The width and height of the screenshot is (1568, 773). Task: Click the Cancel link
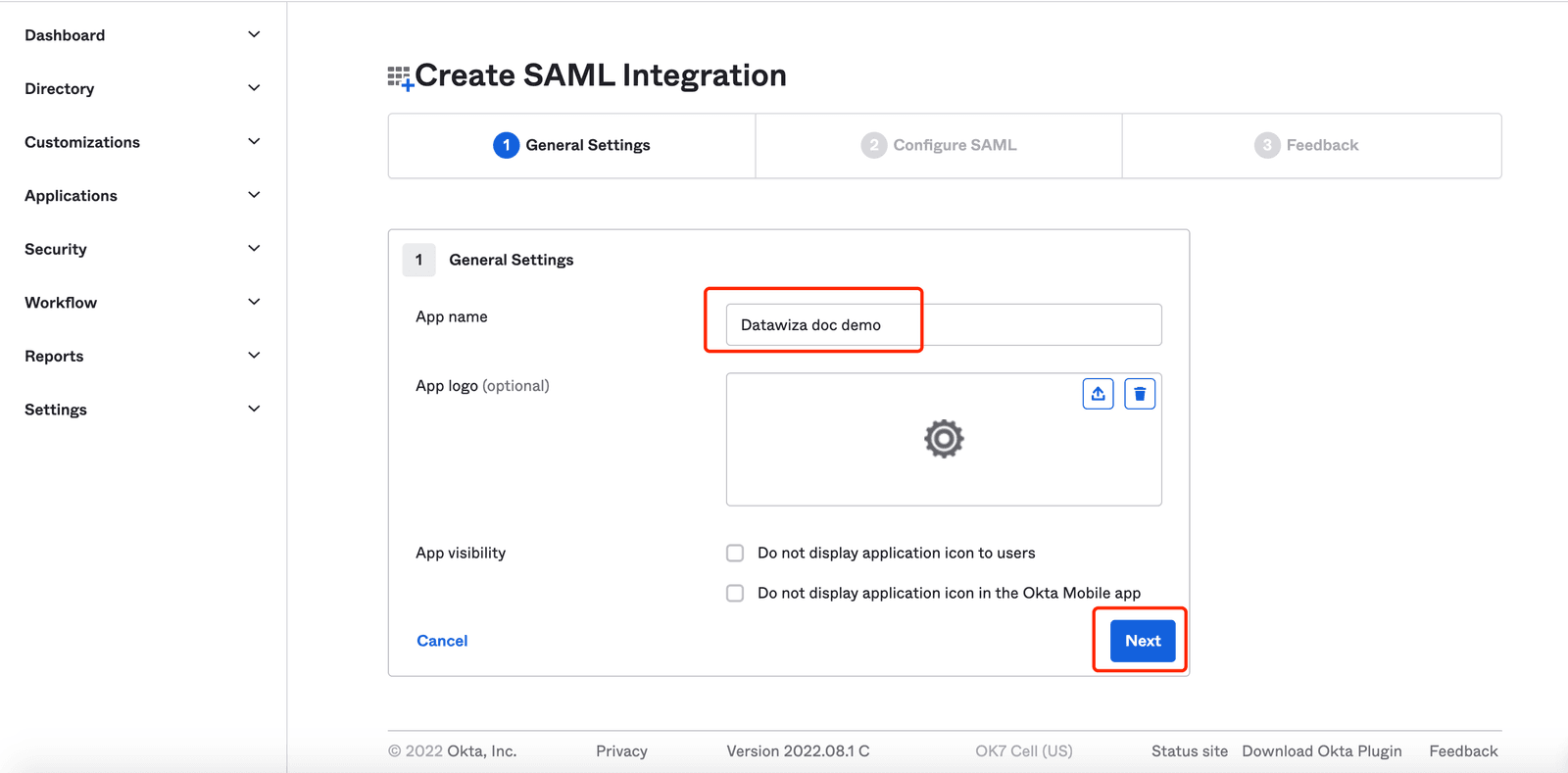(x=442, y=641)
